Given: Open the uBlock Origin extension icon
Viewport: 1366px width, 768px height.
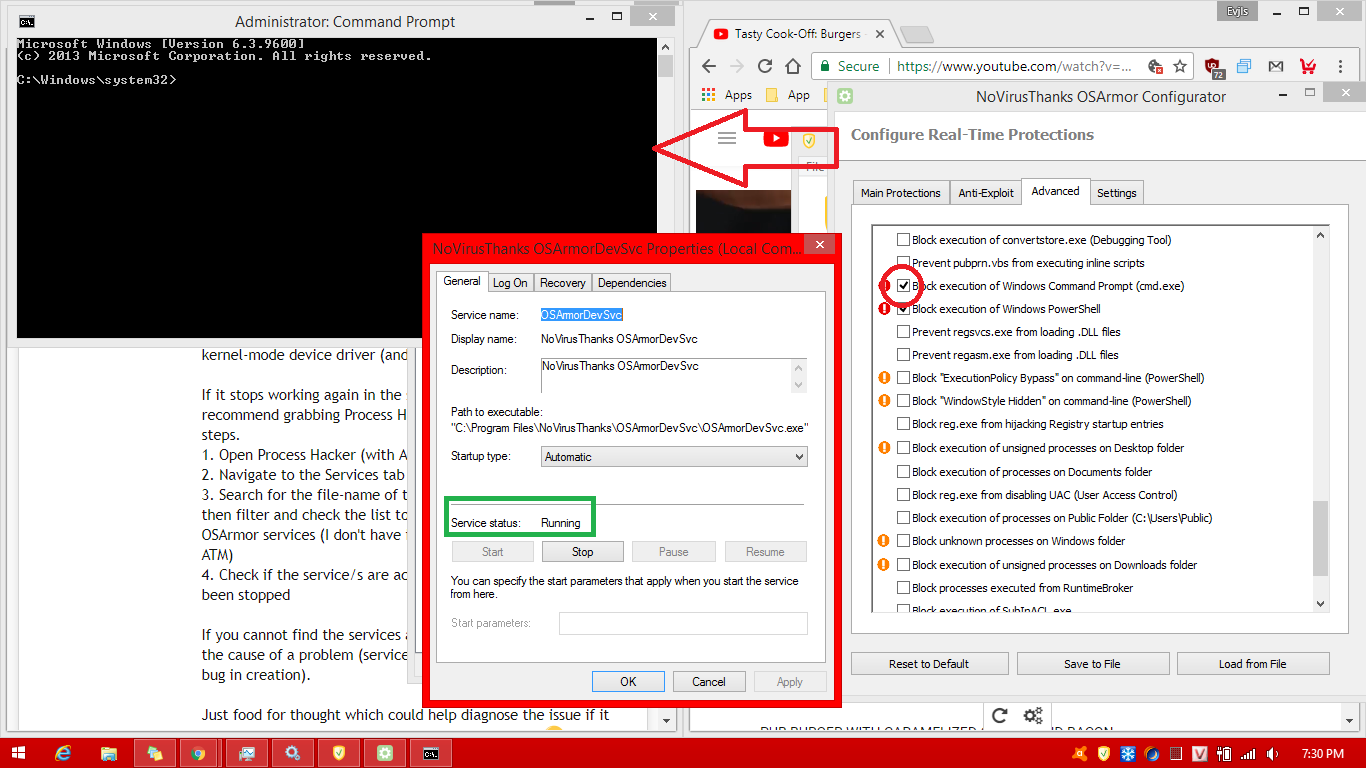Looking at the screenshot, I should click(x=1214, y=67).
